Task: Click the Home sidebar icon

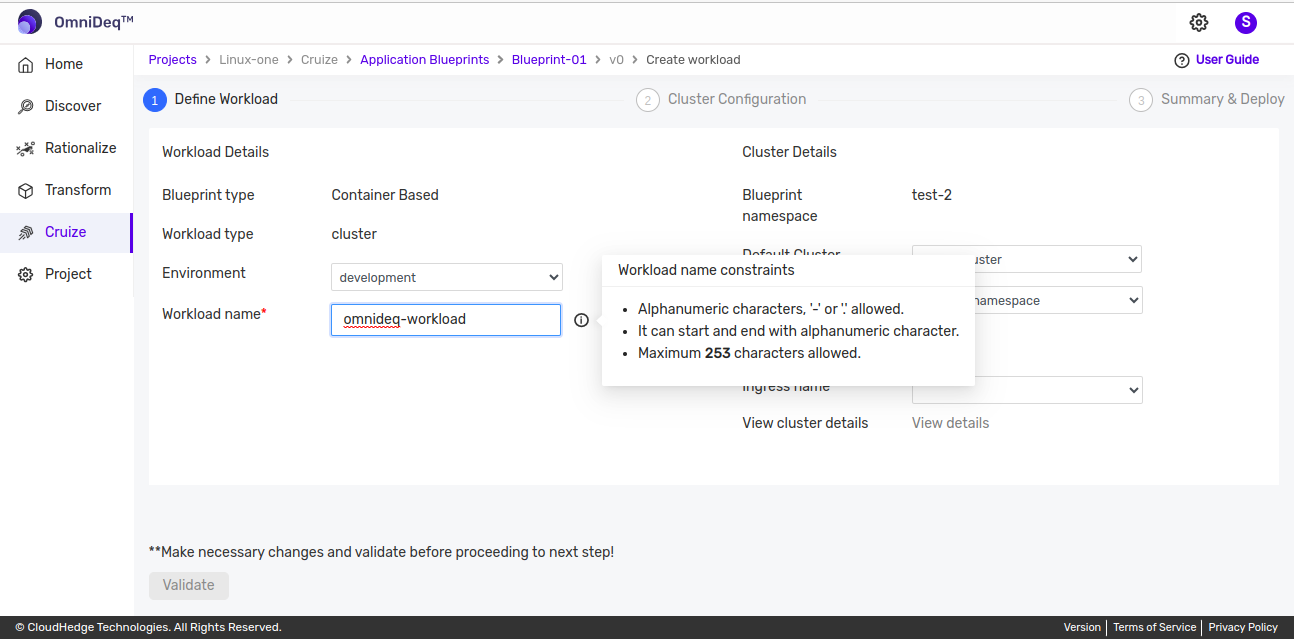Action: [x=26, y=64]
